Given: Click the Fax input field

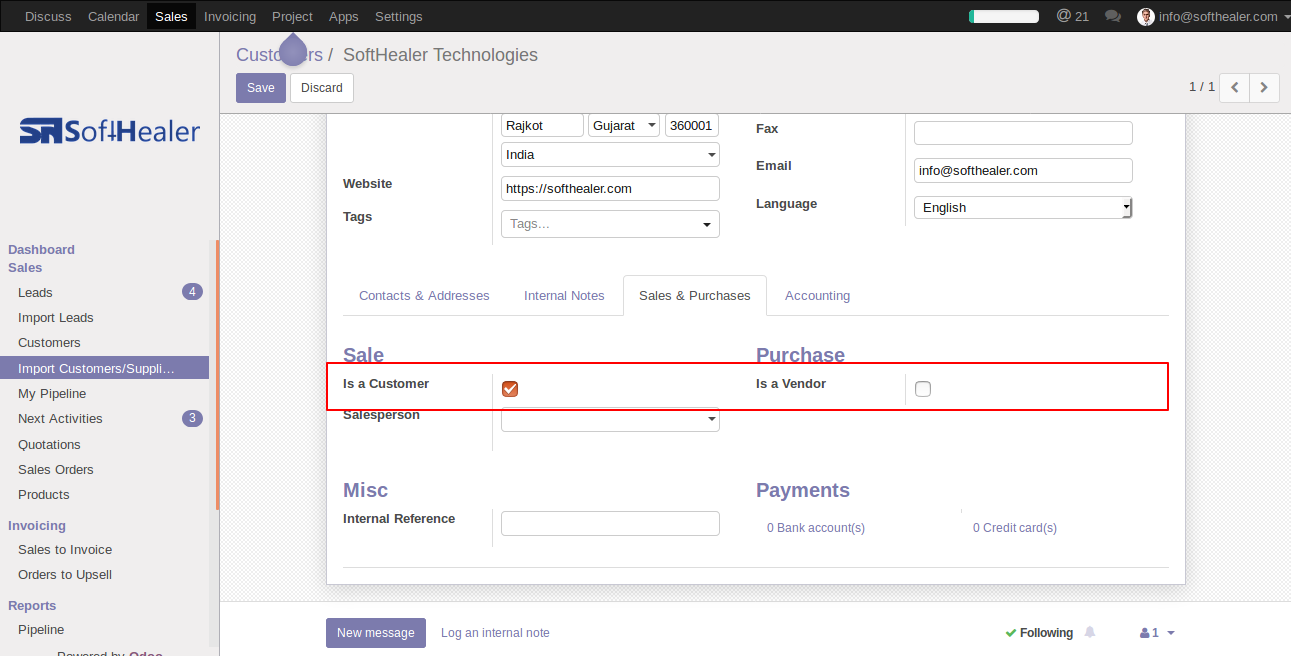Looking at the screenshot, I should 1023,133.
